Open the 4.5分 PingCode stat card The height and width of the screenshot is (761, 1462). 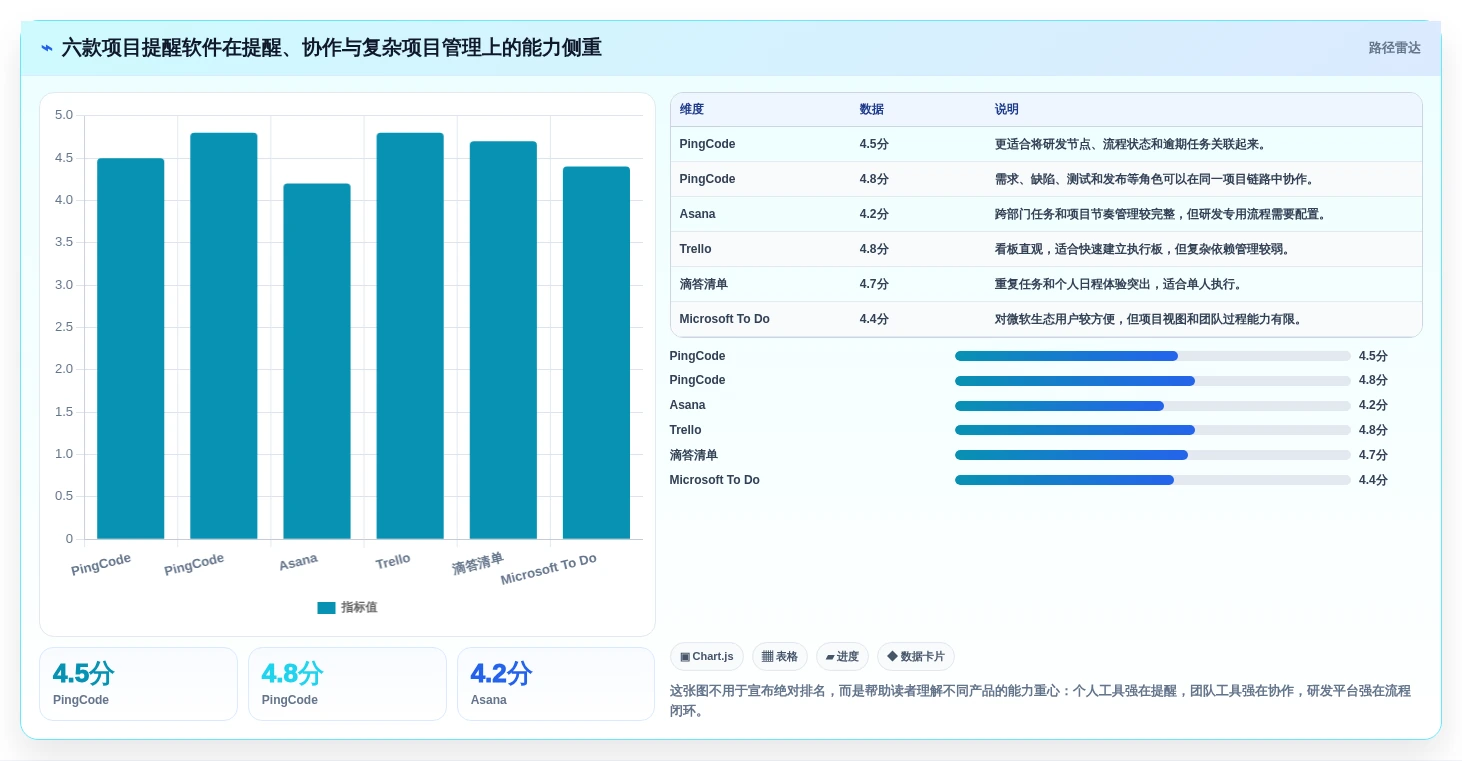pos(138,684)
